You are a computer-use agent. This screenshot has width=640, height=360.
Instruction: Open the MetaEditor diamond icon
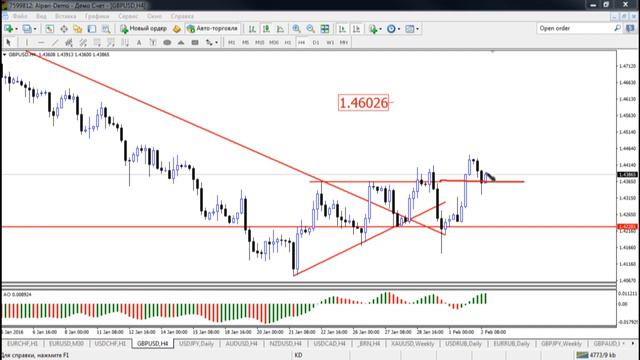(x=177, y=29)
